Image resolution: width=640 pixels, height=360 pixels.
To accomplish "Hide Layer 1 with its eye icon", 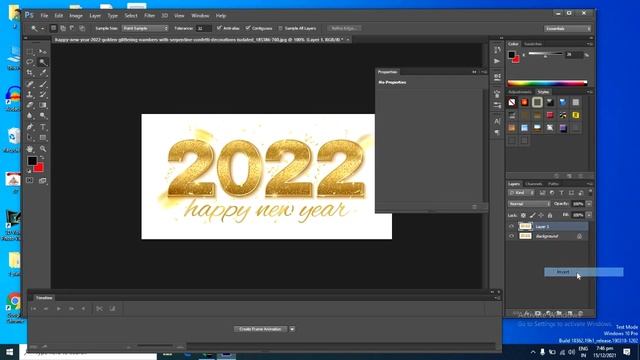I will coord(511,226).
